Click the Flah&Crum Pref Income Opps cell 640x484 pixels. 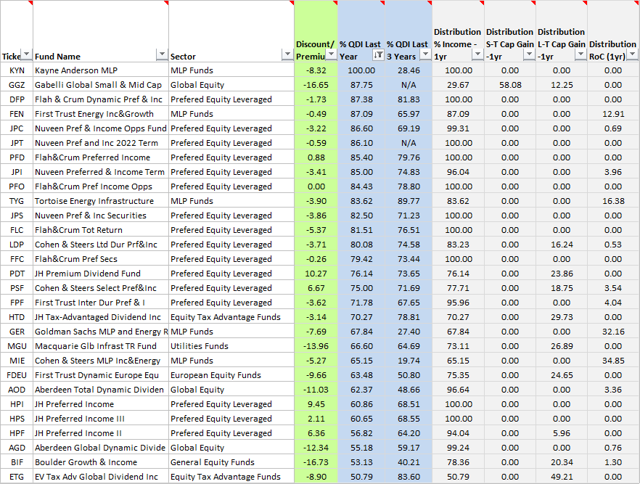101,186
